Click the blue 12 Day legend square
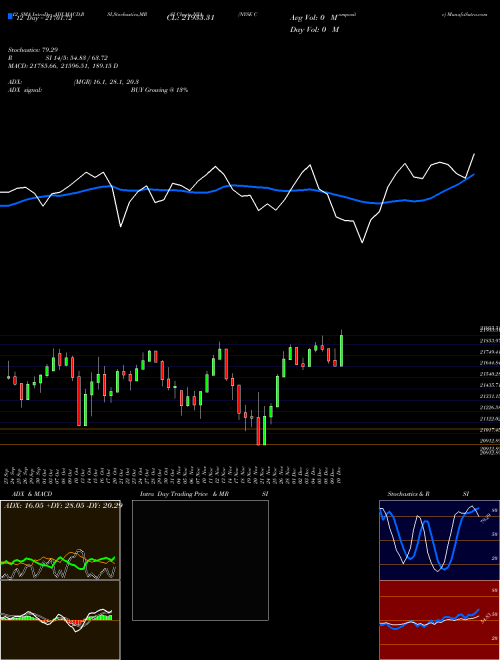The height and width of the screenshot is (660, 500). 10,16
